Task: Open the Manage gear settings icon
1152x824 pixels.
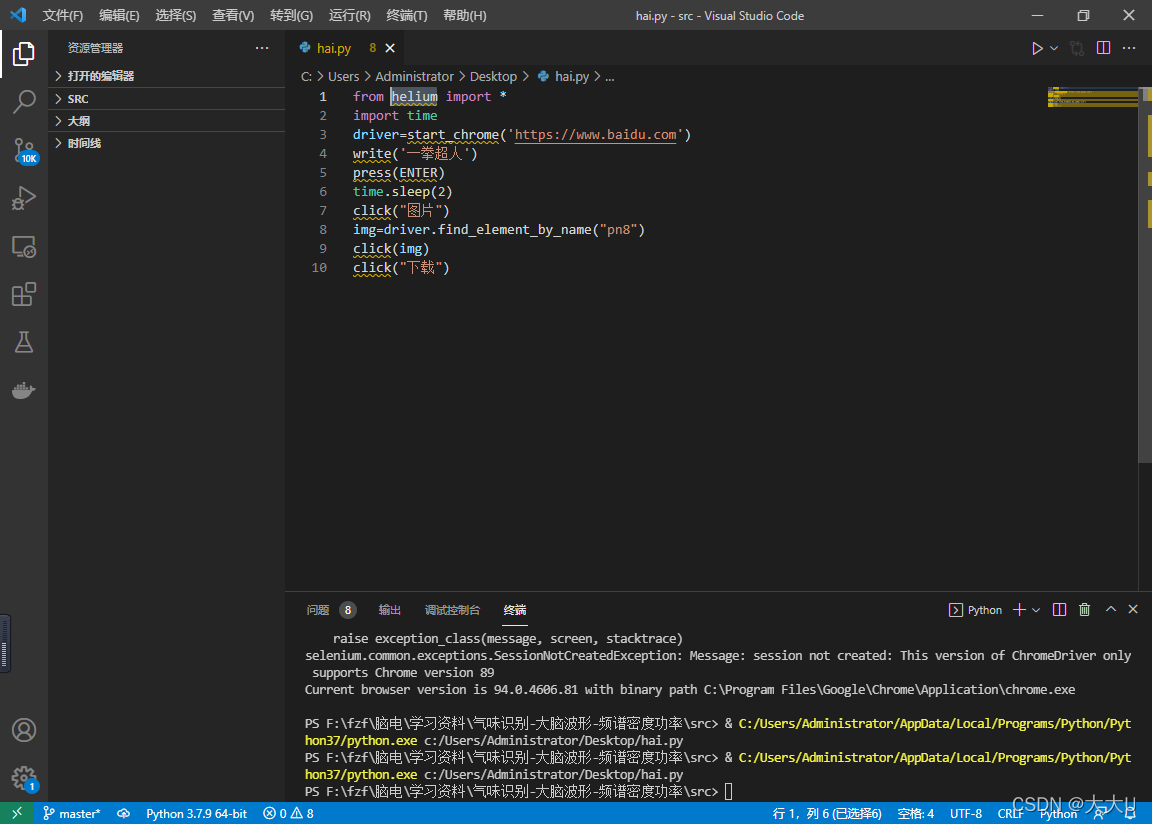Action: [x=24, y=778]
